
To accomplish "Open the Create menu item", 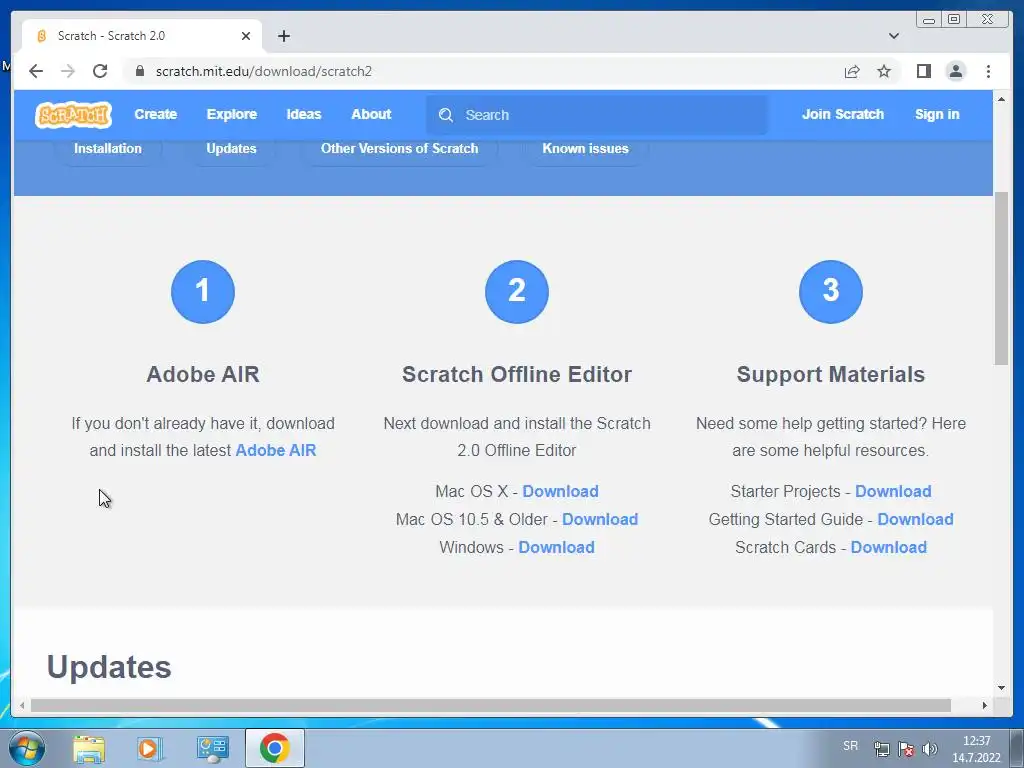I will coord(155,114).
